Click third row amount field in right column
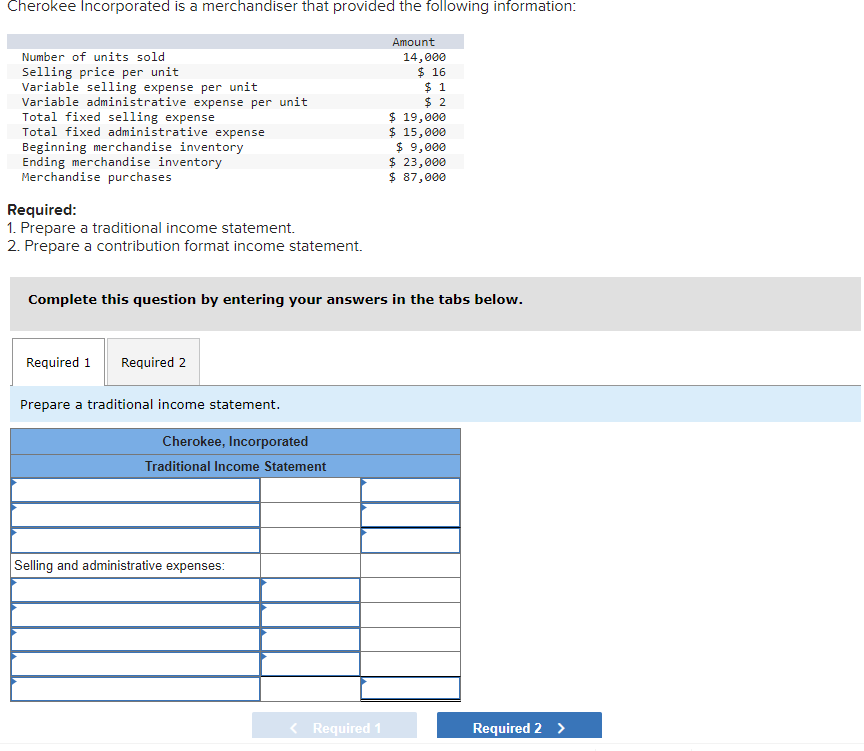The width and height of the screenshot is (864, 751). 411,540
